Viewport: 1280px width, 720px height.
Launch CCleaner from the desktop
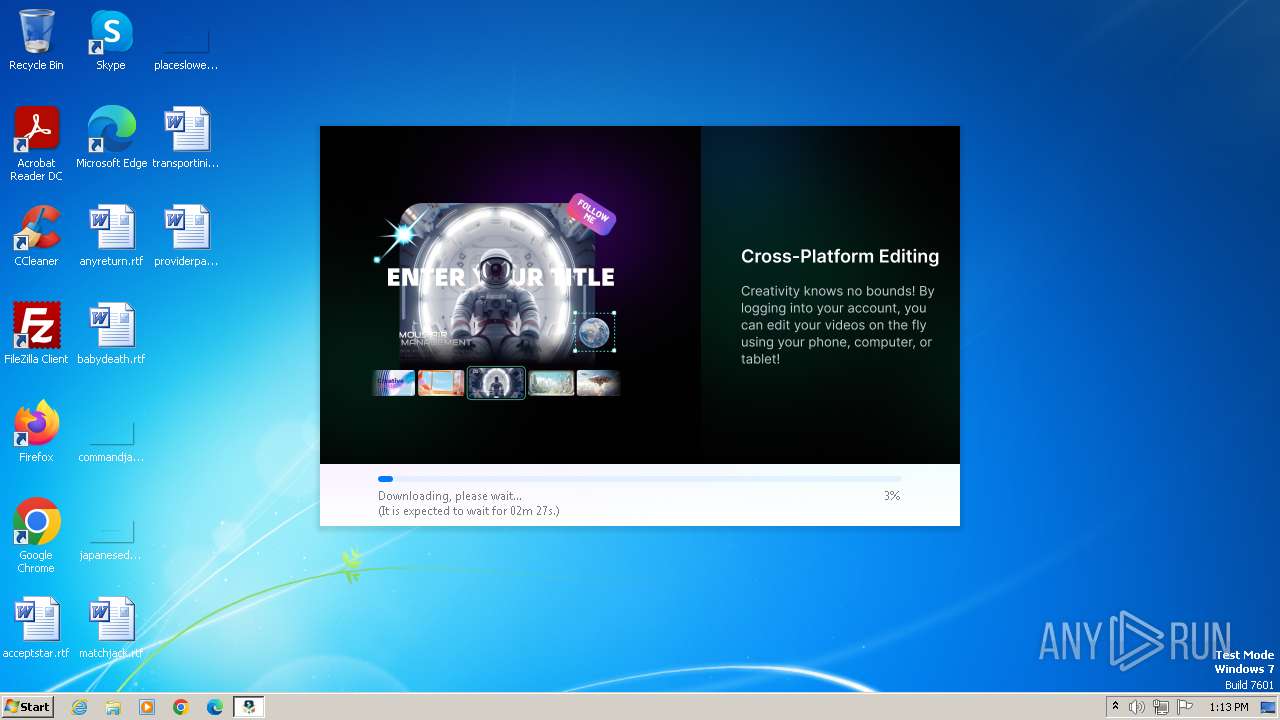coord(36,236)
